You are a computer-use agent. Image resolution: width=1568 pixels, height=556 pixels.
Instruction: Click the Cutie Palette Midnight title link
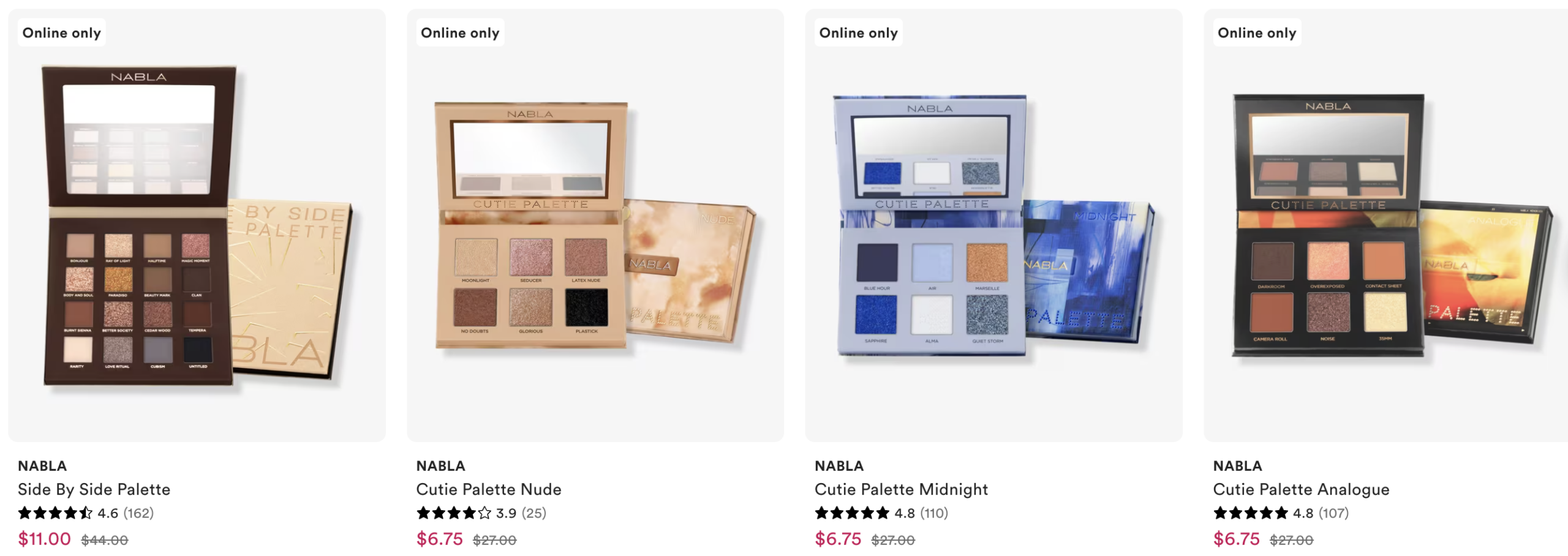point(901,489)
